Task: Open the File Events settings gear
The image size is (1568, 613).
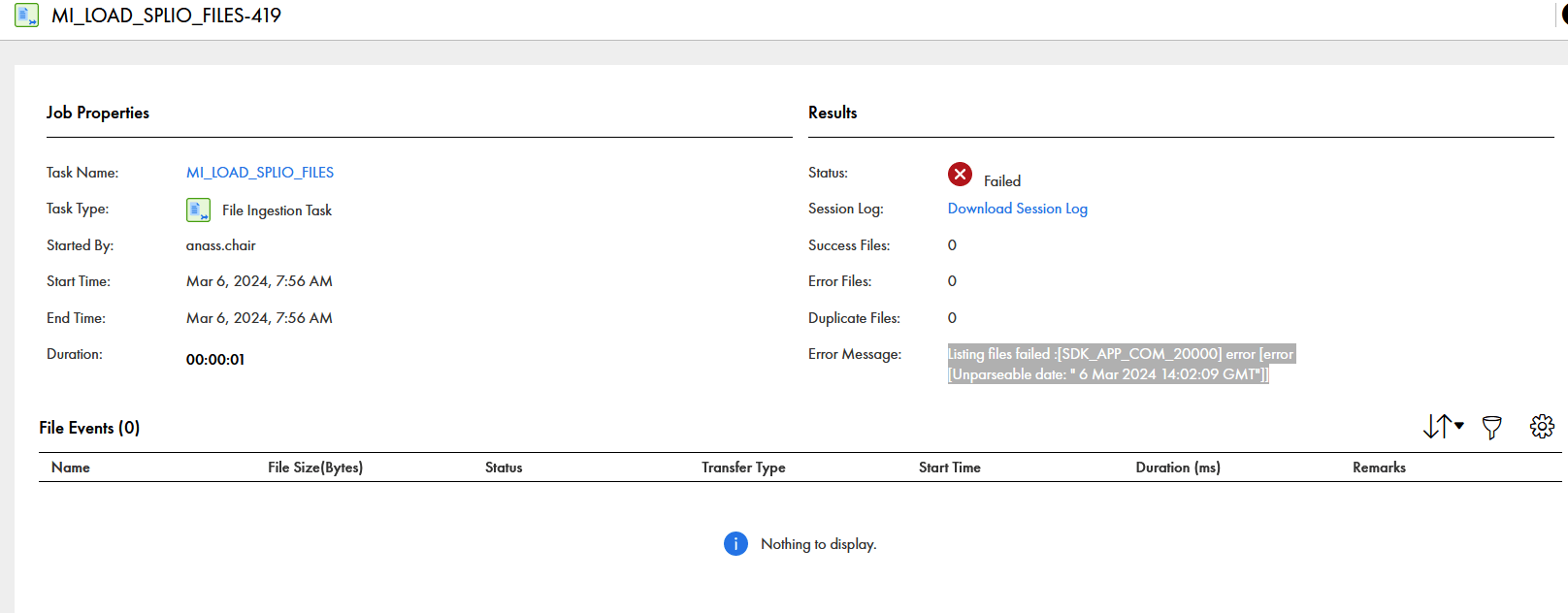Action: click(1542, 427)
